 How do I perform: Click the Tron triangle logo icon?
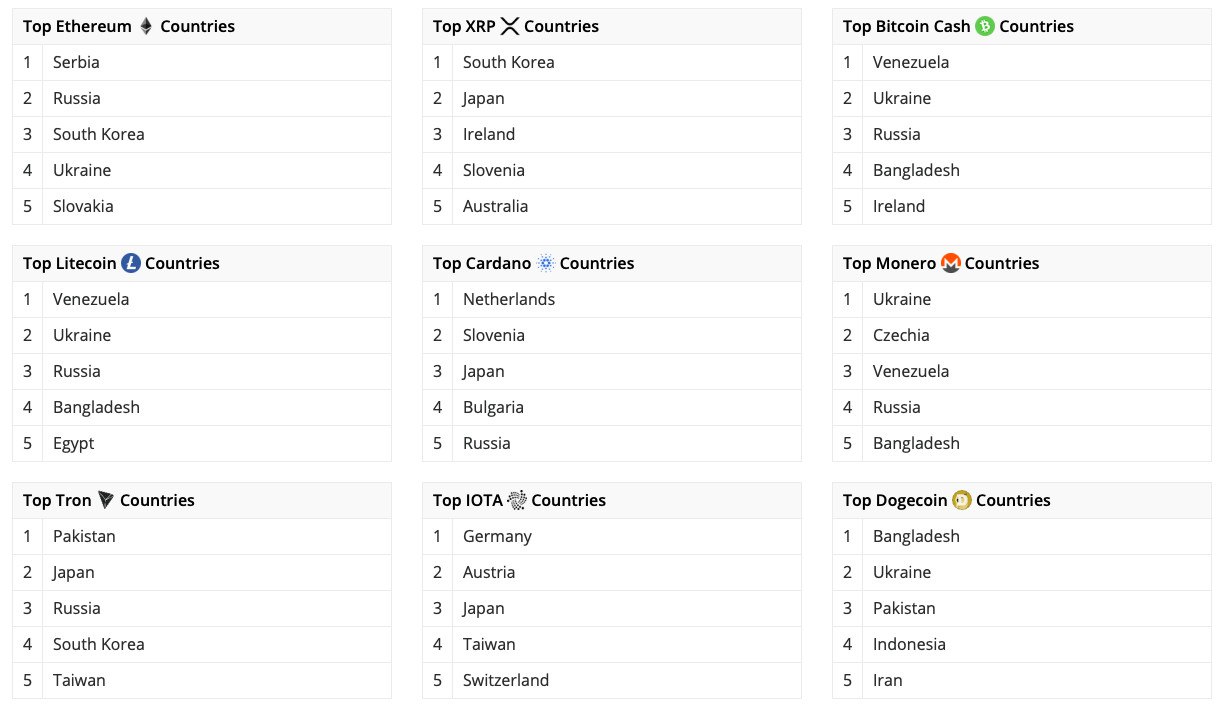[x=106, y=500]
